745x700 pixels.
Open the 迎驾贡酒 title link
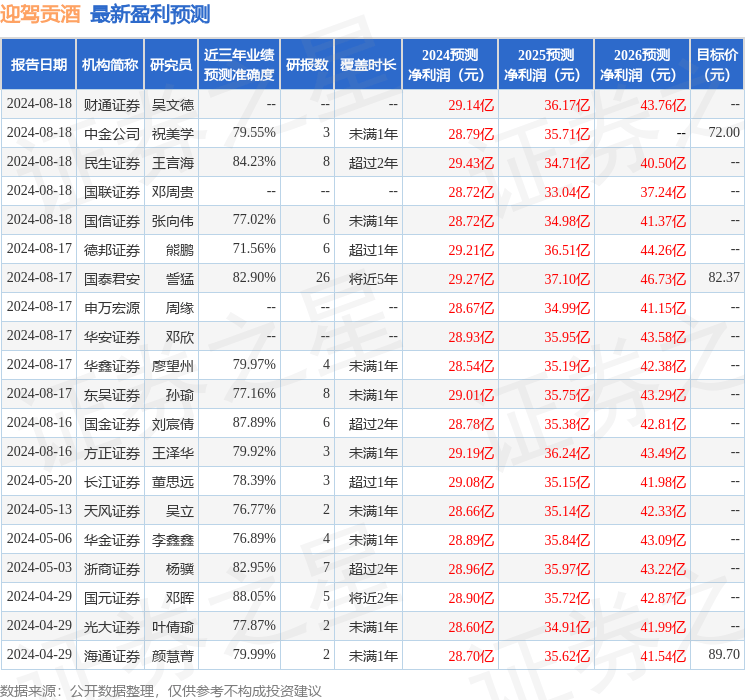click(x=41, y=14)
